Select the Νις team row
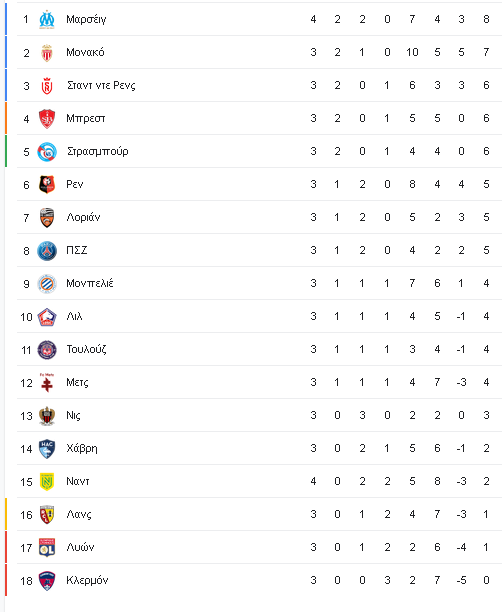 click(260, 415)
